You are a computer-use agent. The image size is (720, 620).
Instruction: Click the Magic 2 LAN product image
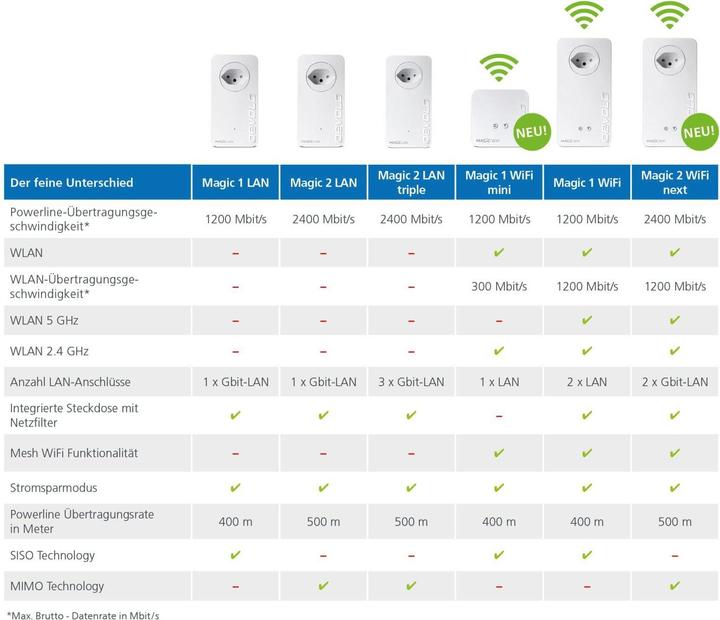tap(321, 101)
